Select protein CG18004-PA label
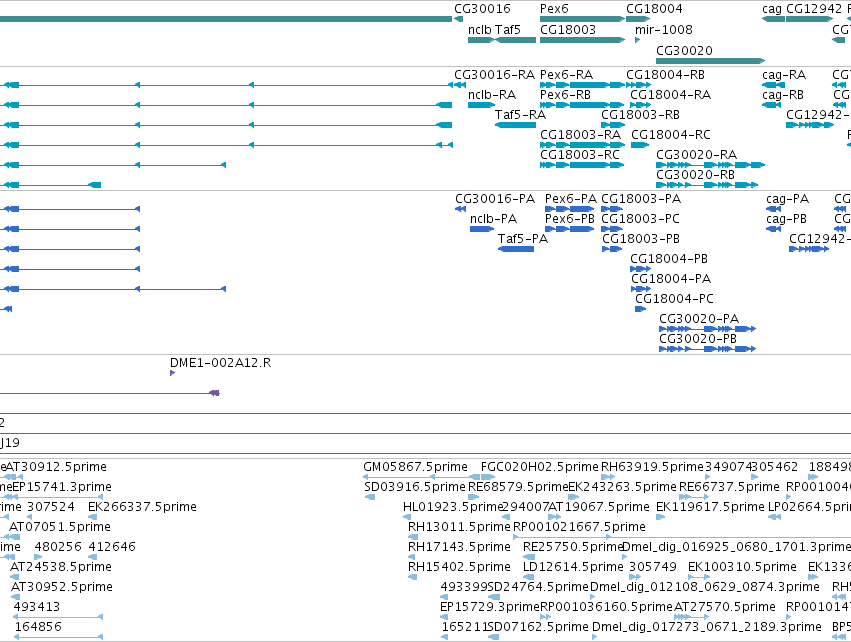The image size is (851, 642). coord(671,278)
